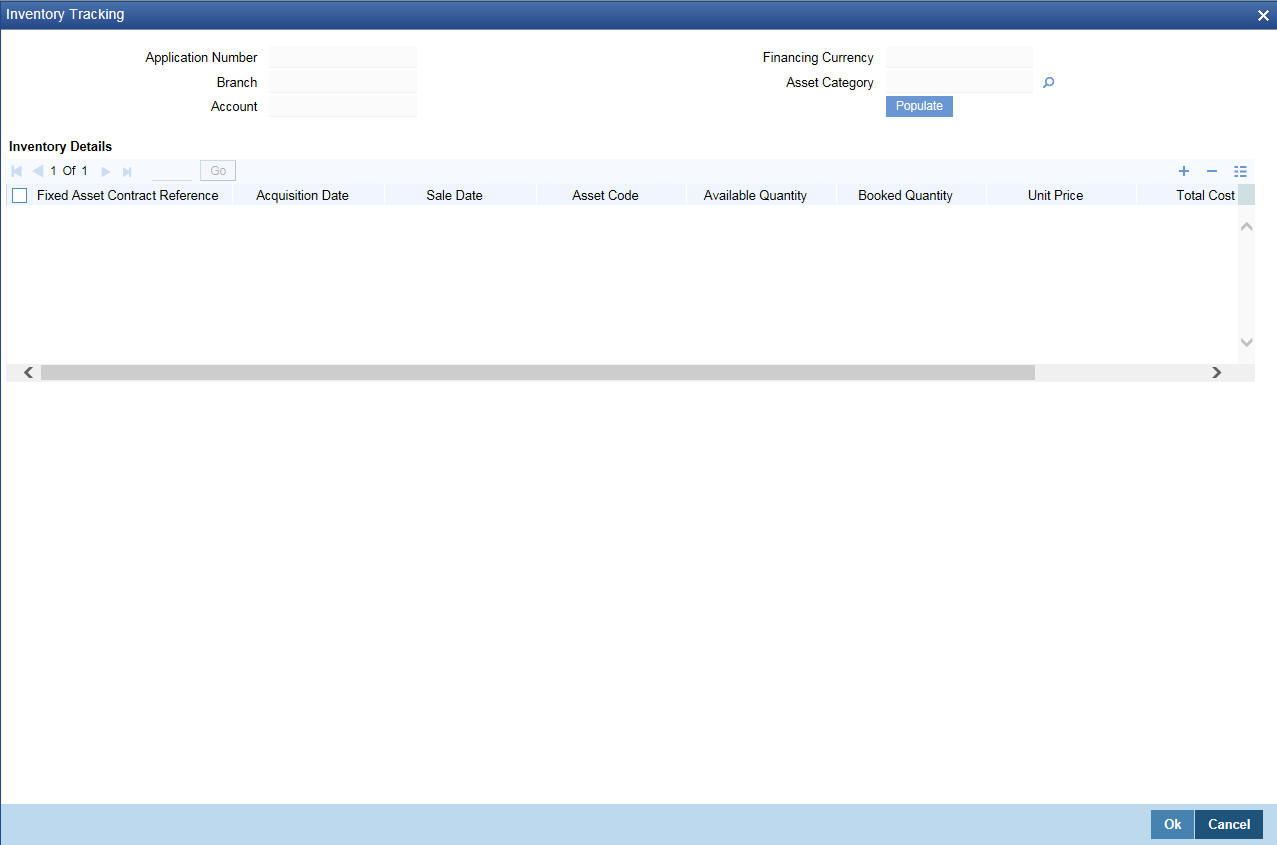Click the Unit Price column header
Viewport: 1277px width, 845px height.
[1055, 195]
